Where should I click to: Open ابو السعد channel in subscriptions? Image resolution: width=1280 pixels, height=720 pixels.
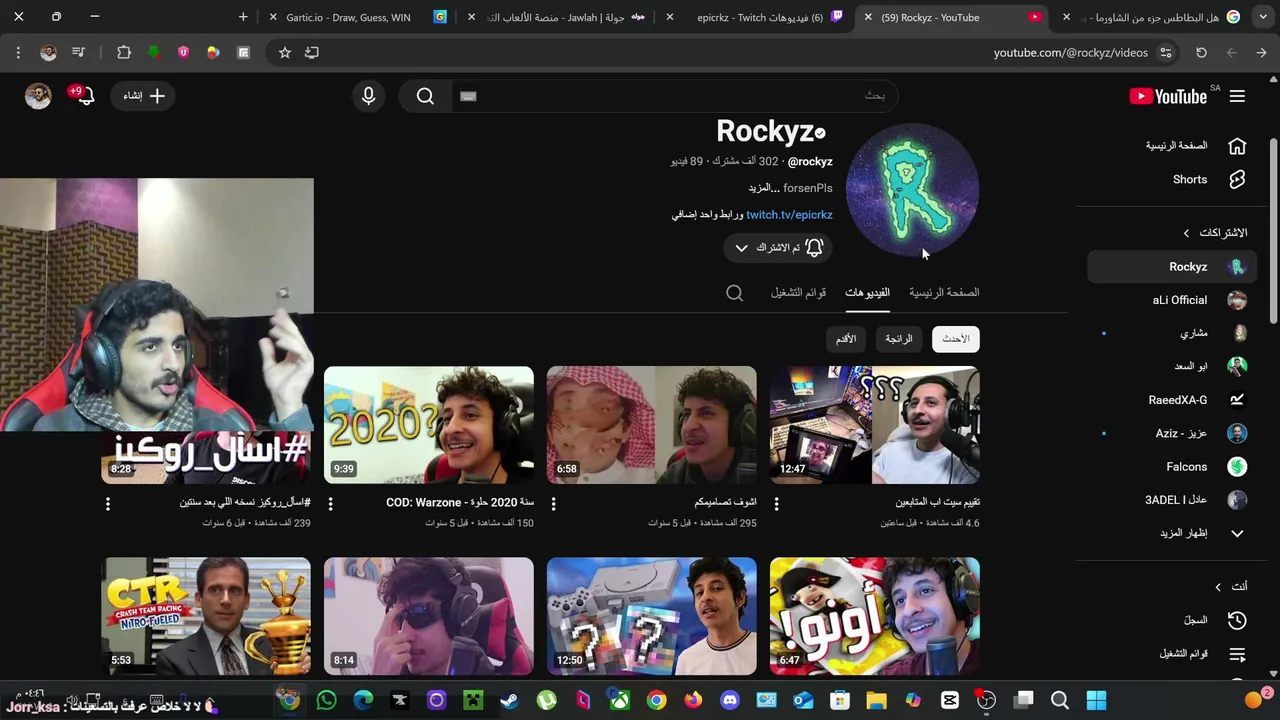(1172, 366)
